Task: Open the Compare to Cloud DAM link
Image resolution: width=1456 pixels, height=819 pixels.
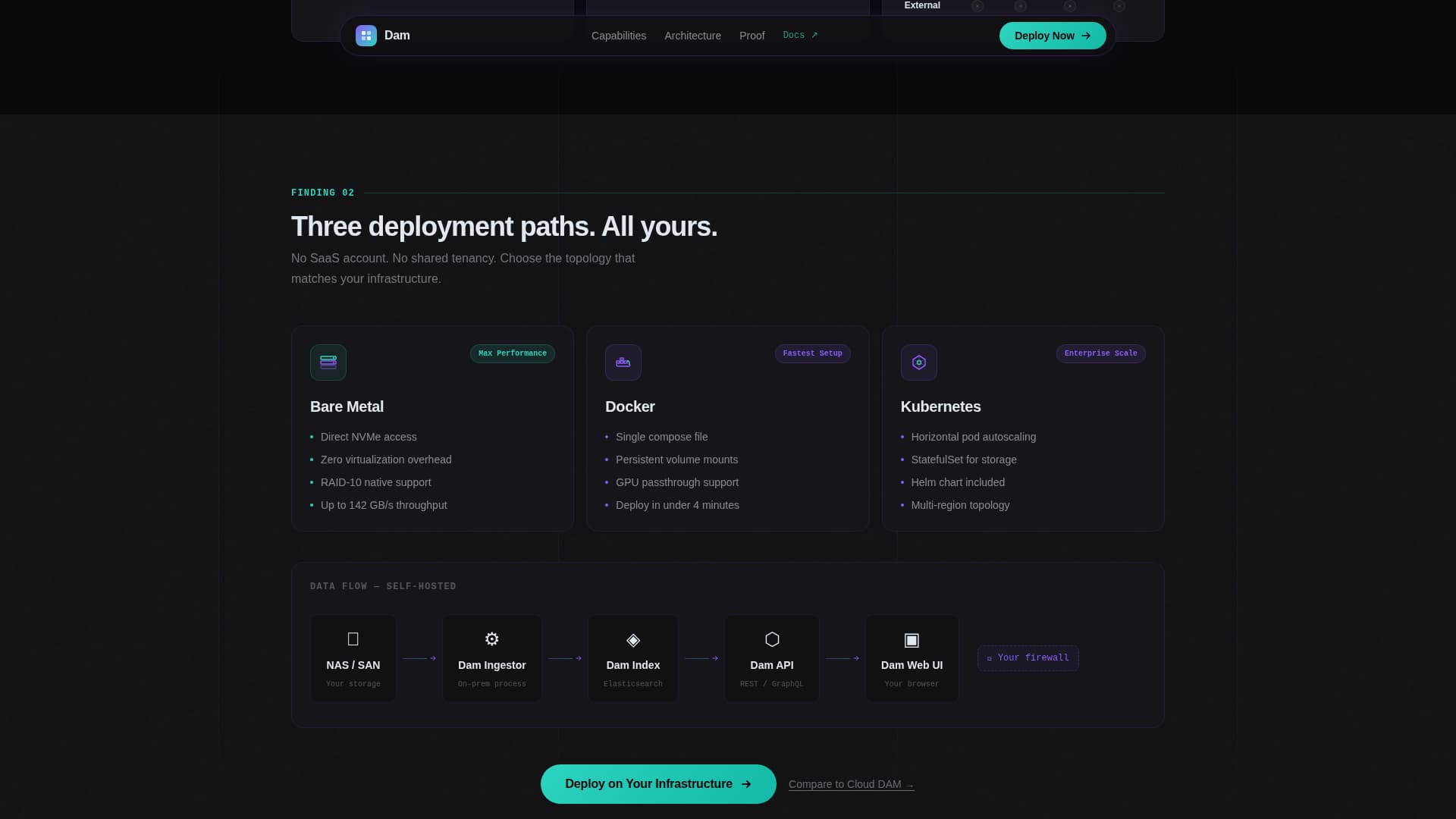Action: (852, 784)
